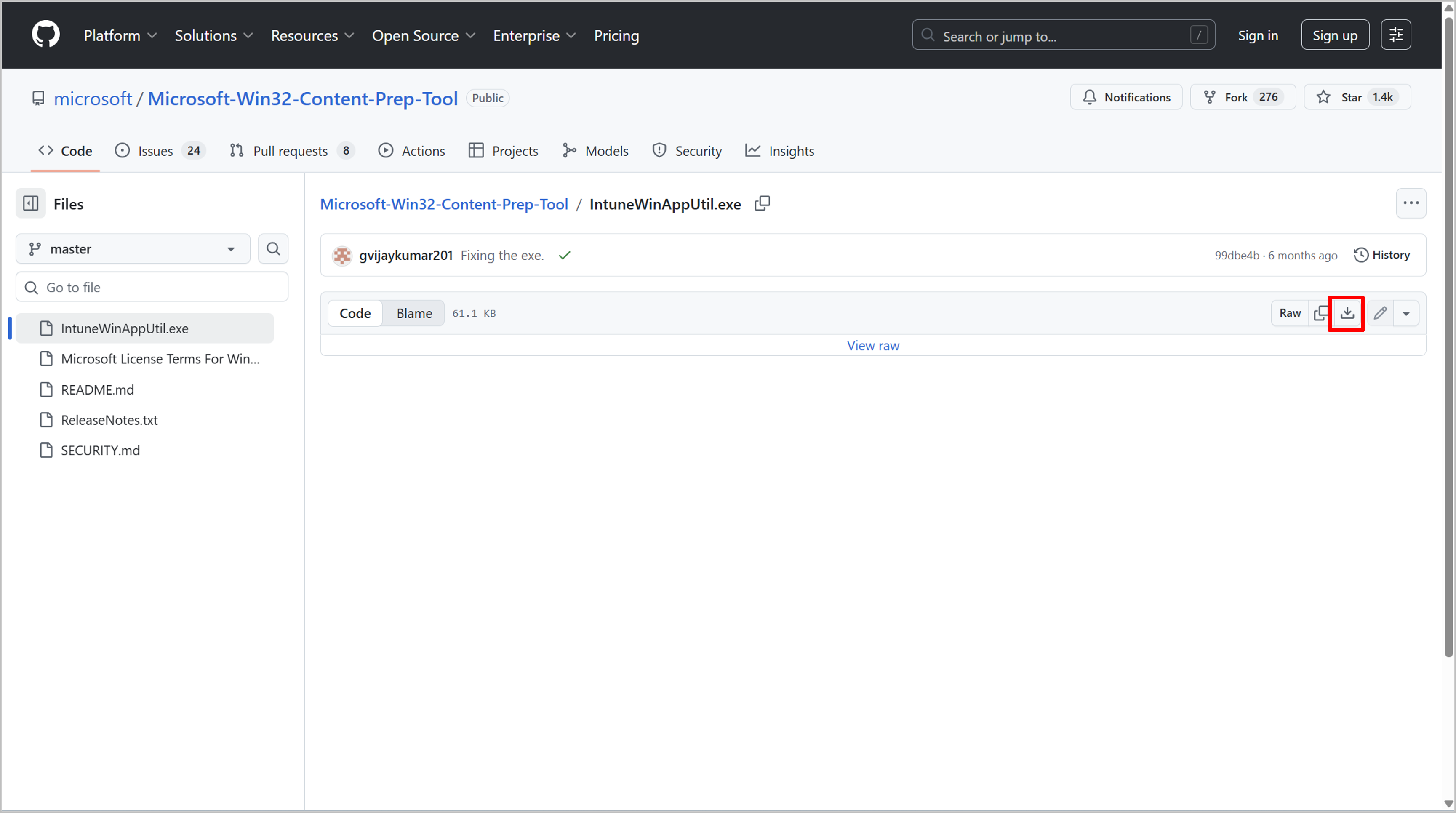
Task: Click the pencil edit file icon
Action: click(1380, 313)
